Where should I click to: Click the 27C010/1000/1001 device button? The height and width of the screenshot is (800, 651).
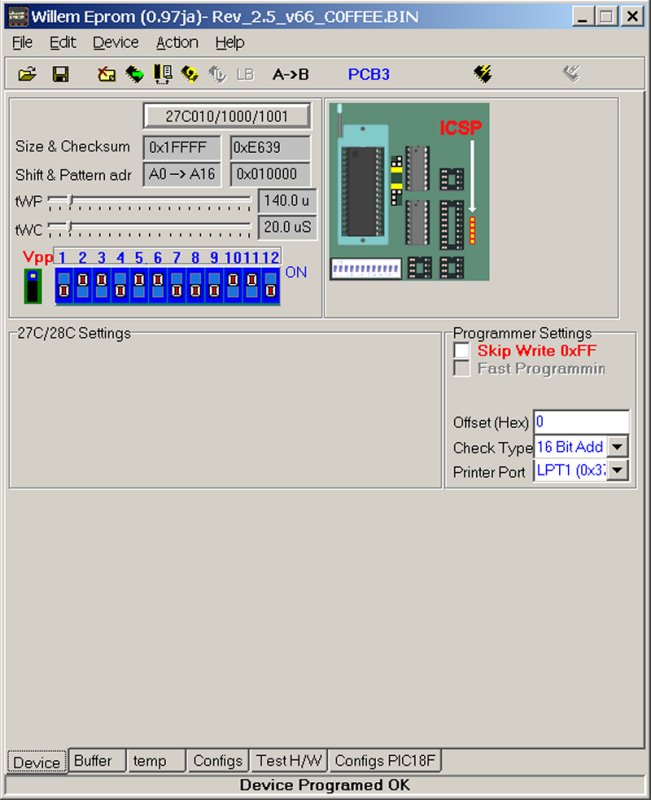point(227,116)
